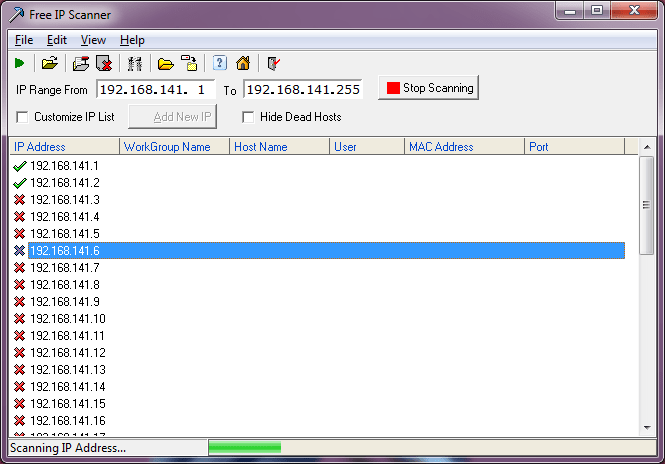The image size is (665, 464).
Task: Click the To IP address input field
Action: coord(303,89)
